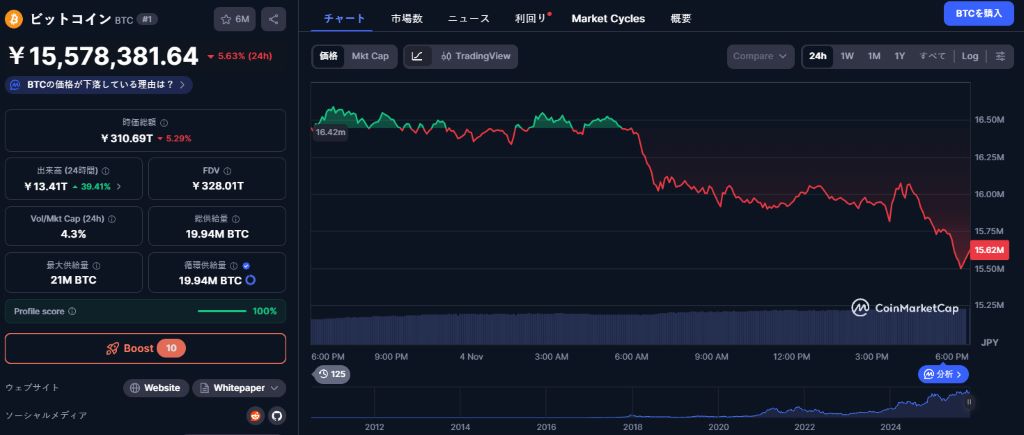Toggle the Log scale option
The width and height of the screenshot is (1024, 435).
tap(970, 56)
